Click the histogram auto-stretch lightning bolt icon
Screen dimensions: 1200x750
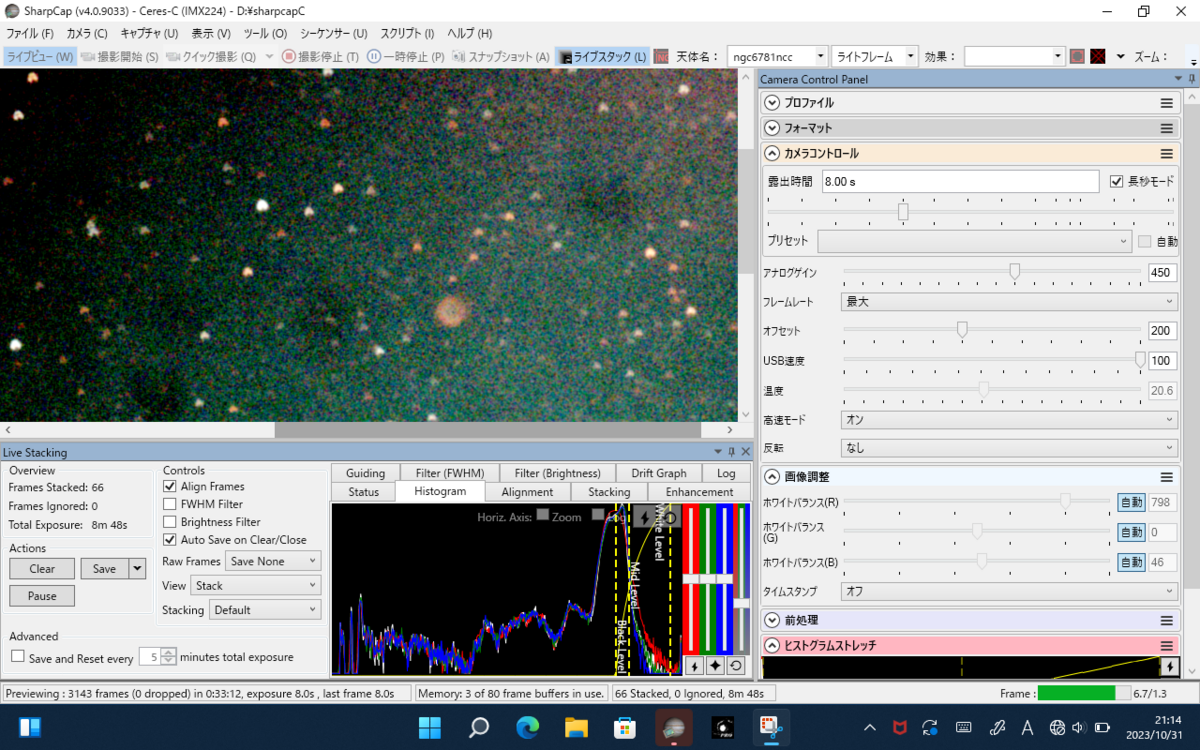692,666
